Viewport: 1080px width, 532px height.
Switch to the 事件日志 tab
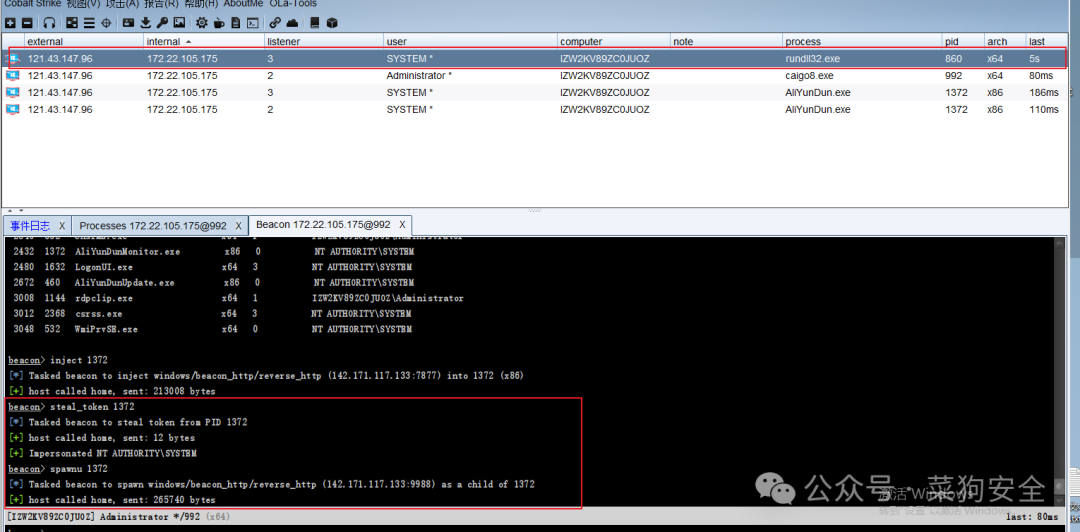pos(30,225)
